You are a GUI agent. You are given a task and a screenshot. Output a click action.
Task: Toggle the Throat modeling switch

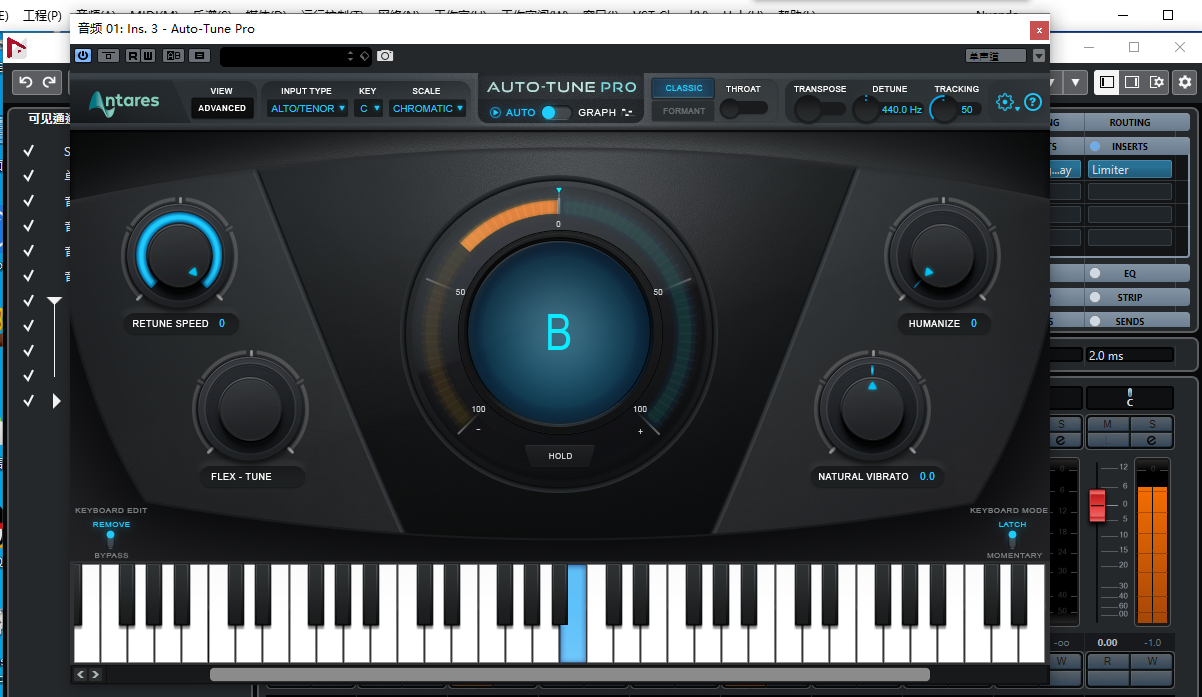[x=744, y=108]
